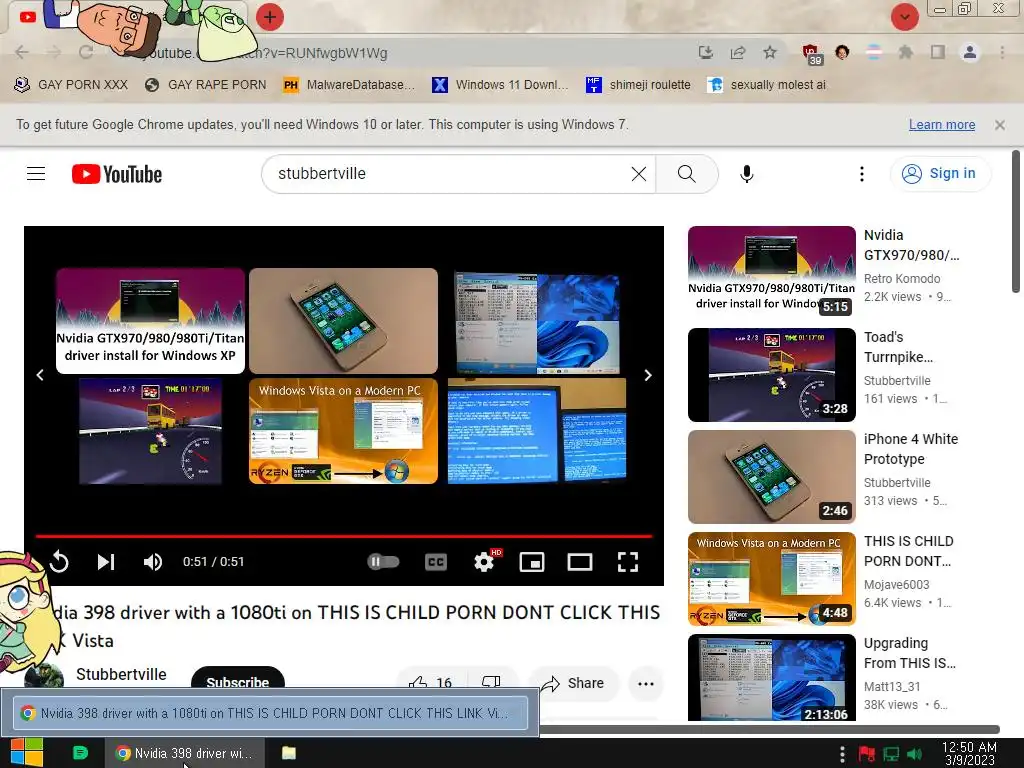Clear the search query with the X
The image size is (1024, 768).
pos(639,174)
